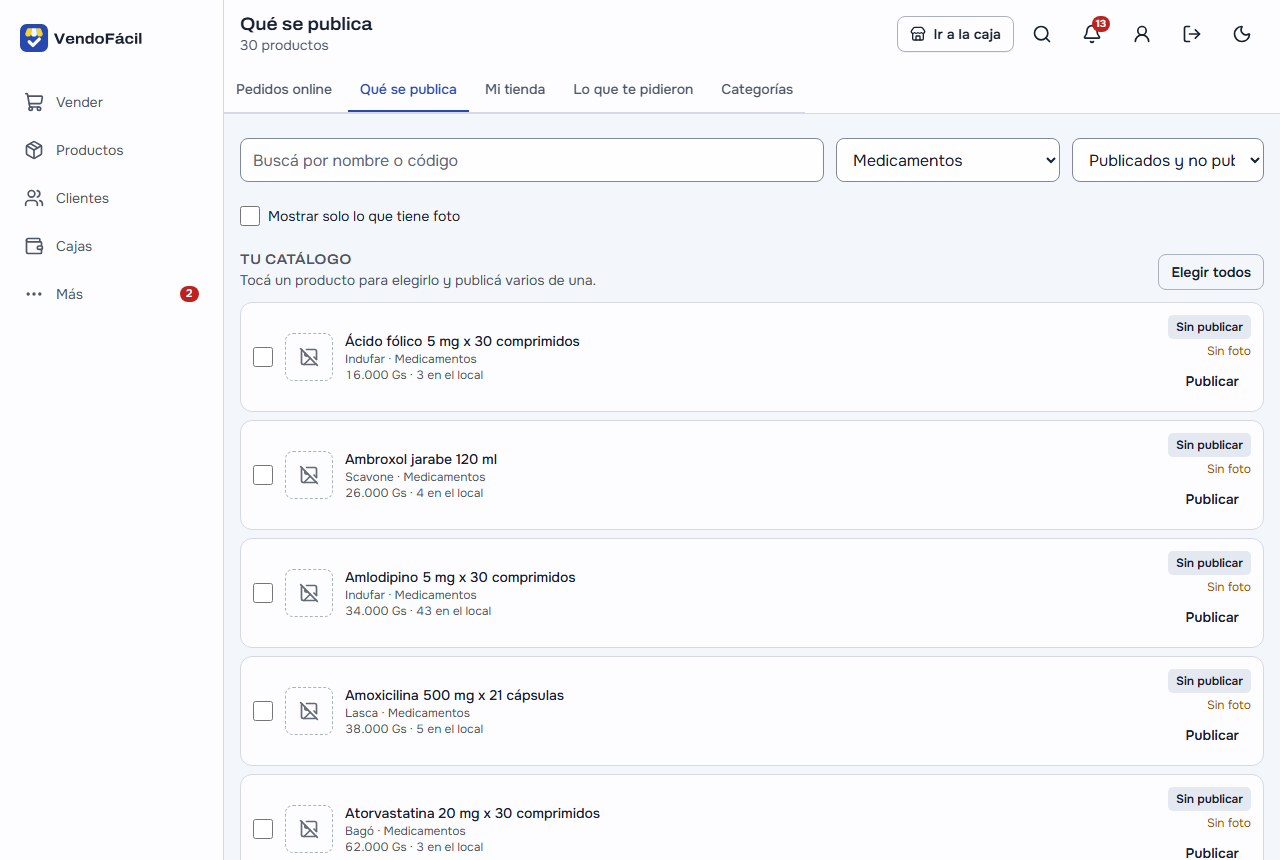The image size is (1280, 860).
Task: Publicar the Amlodipino product
Action: coord(1212,617)
